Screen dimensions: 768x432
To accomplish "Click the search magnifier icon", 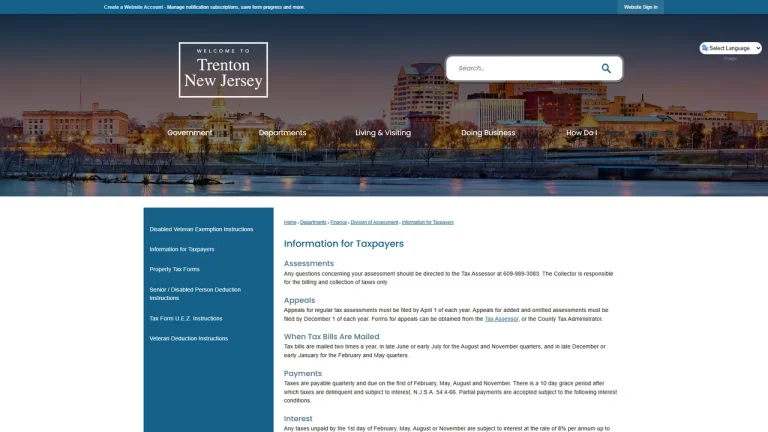I will pos(606,68).
